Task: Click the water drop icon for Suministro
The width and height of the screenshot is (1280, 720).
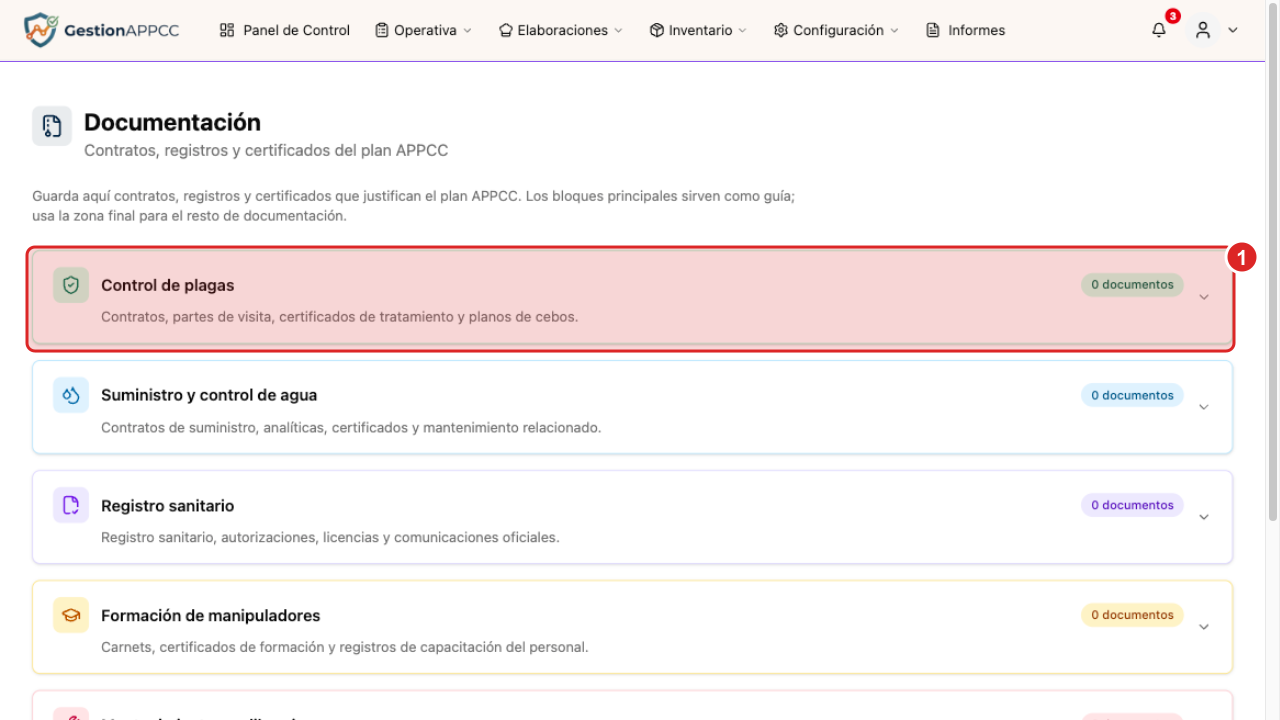Action: [71, 395]
